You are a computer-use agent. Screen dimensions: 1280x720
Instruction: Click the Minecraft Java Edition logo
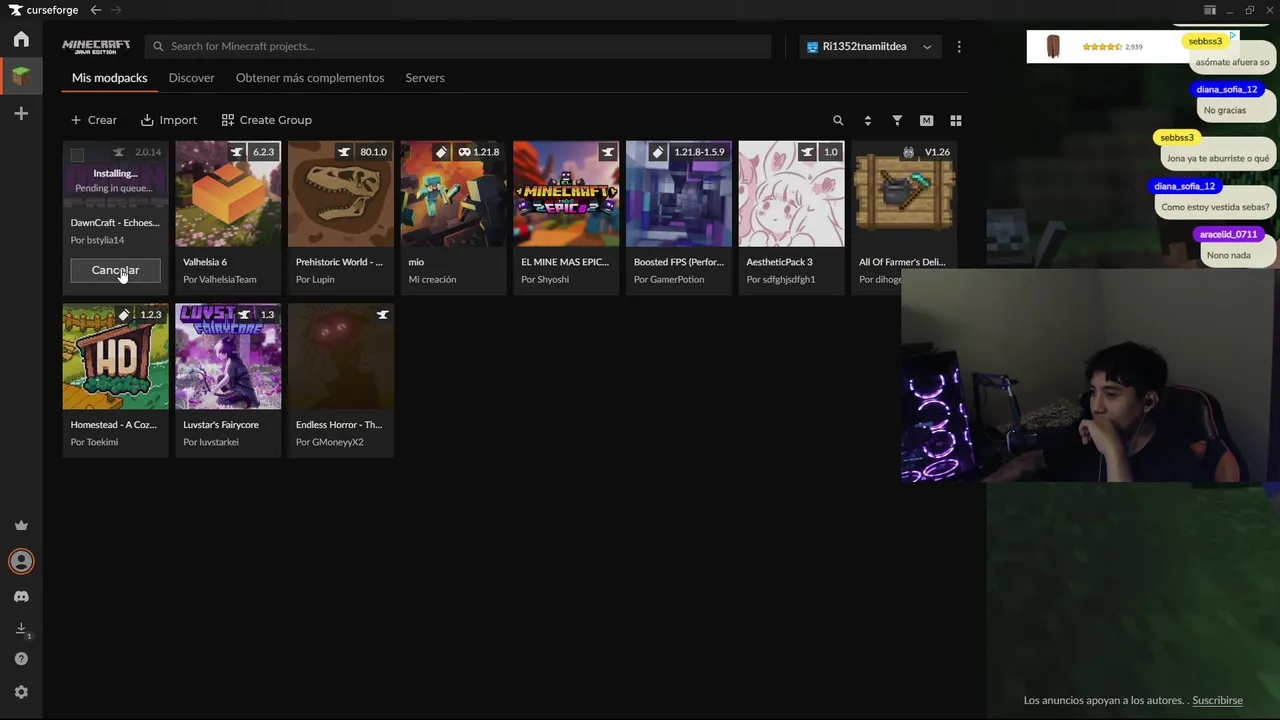(96, 46)
